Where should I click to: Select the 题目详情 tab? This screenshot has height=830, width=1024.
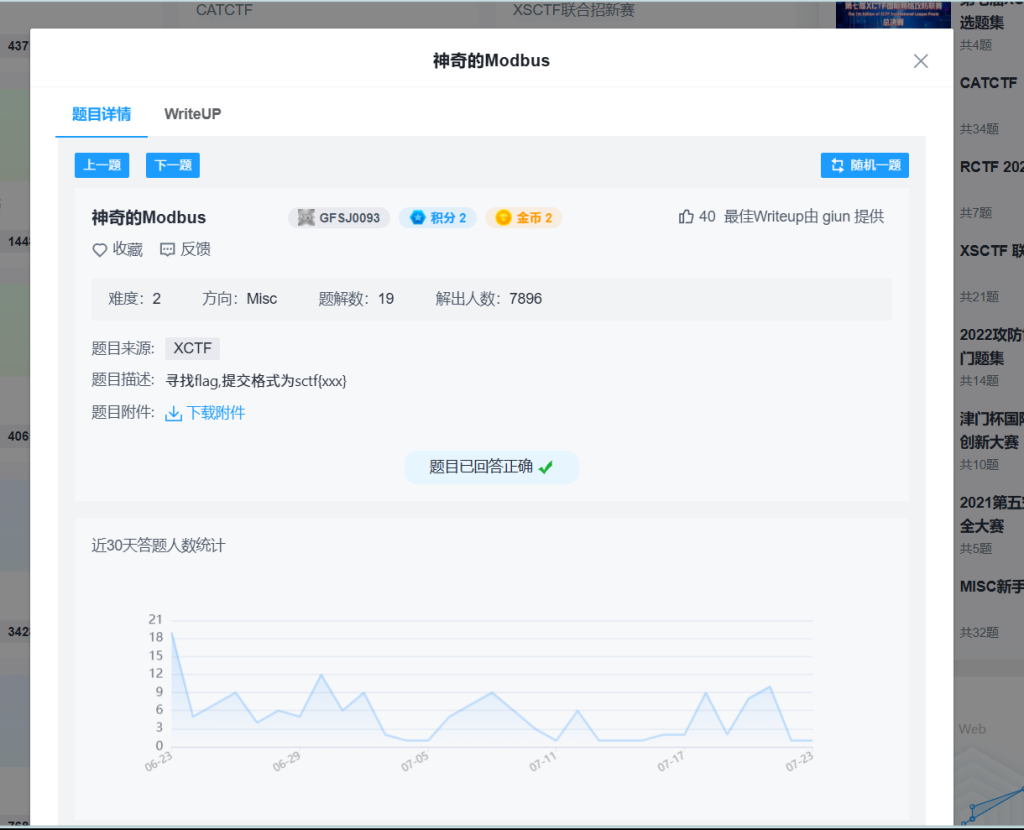pyautogui.click(x=101, y=114)
